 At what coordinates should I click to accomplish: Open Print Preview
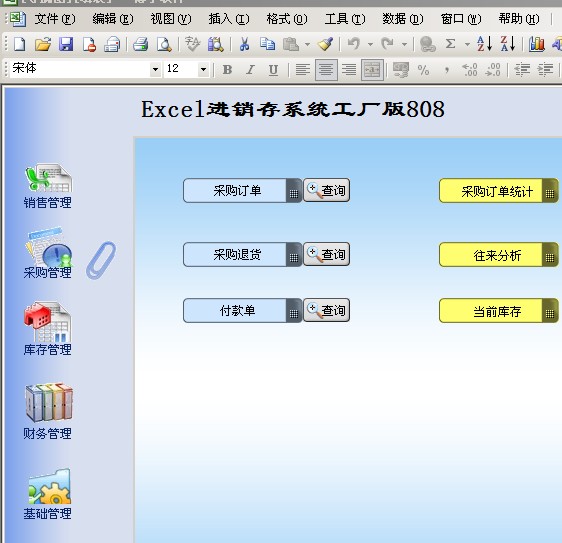pyautogui.click(x=164, y=44)
